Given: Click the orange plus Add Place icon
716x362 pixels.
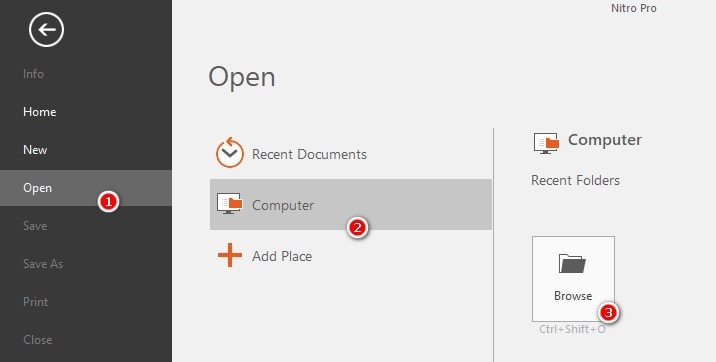Looking at the screenshot, I should (230, 255).
